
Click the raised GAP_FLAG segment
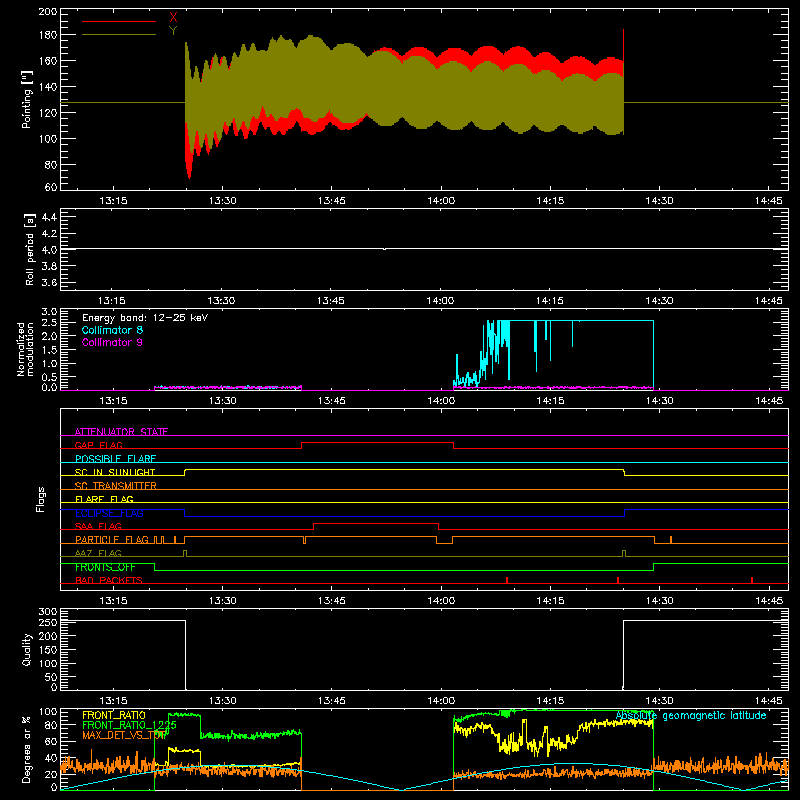[378, 443]
